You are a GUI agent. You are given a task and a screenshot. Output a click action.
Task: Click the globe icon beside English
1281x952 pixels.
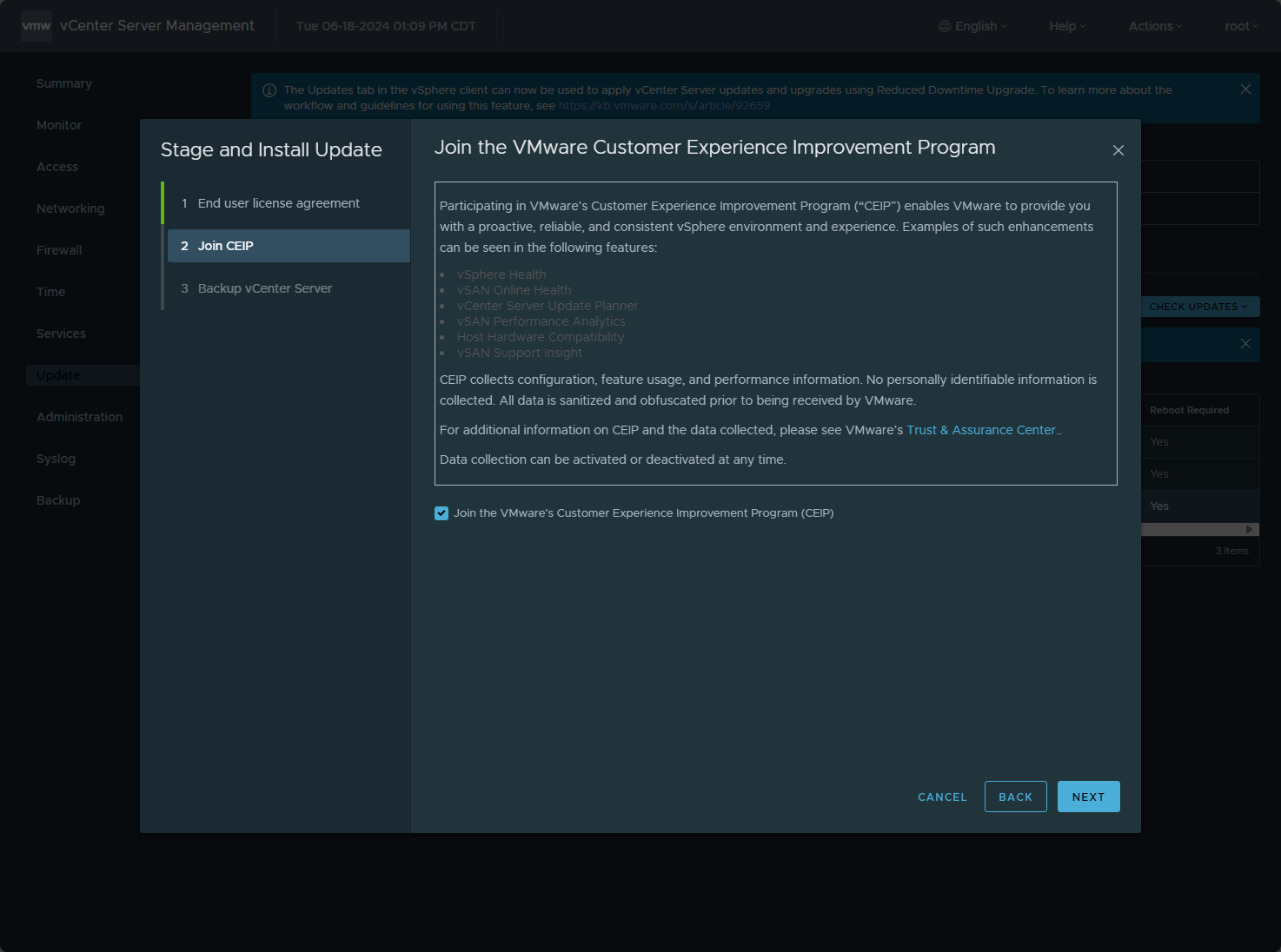point(945,26)
